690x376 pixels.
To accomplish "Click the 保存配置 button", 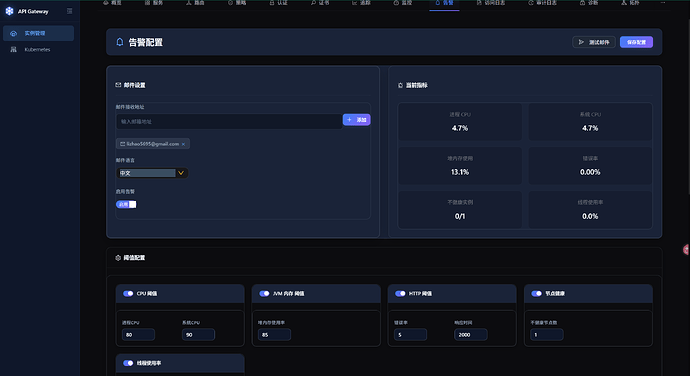I will click(x=636, y=42).
